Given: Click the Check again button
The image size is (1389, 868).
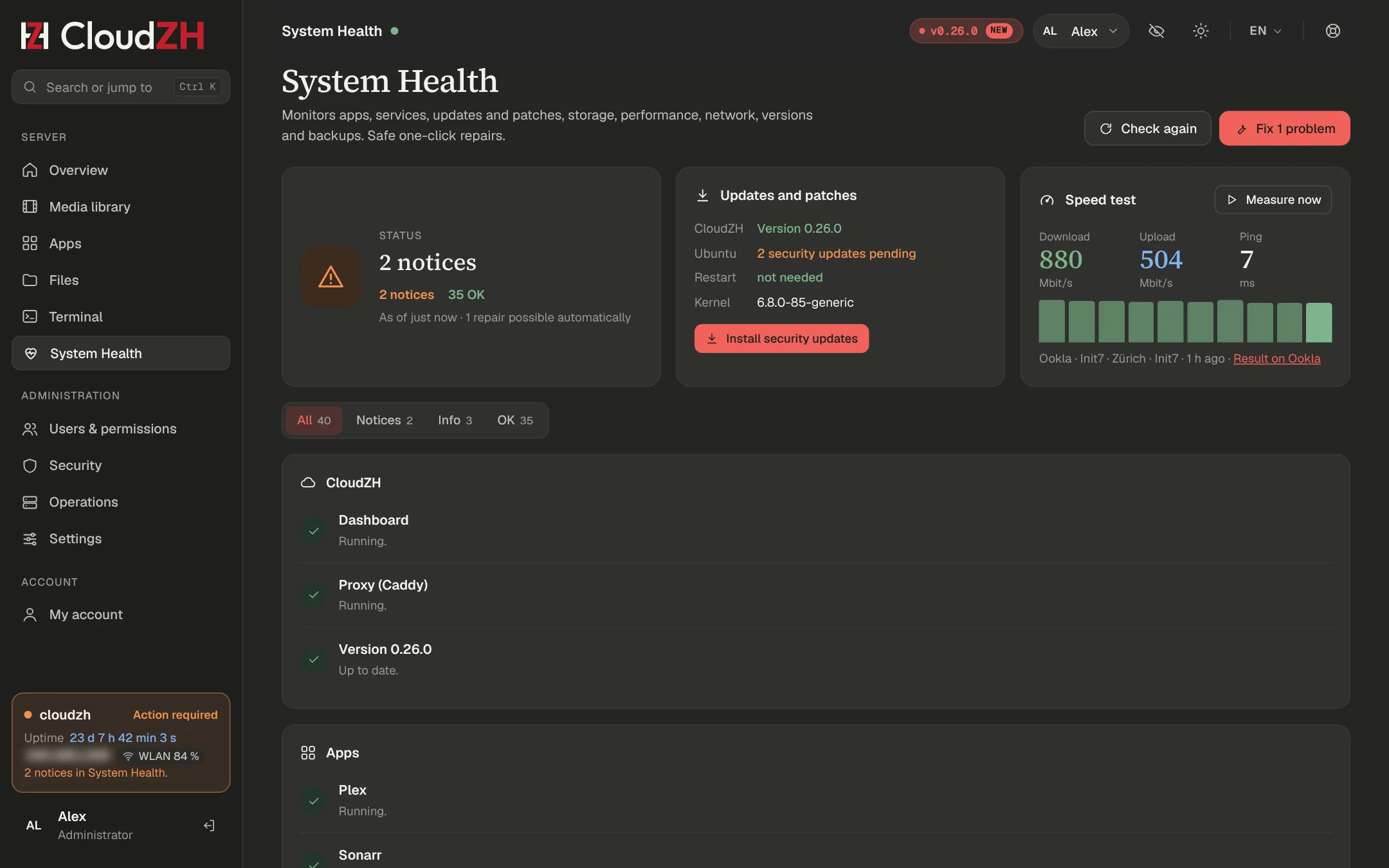Looking at the screenshot, I should point(1147,129).
